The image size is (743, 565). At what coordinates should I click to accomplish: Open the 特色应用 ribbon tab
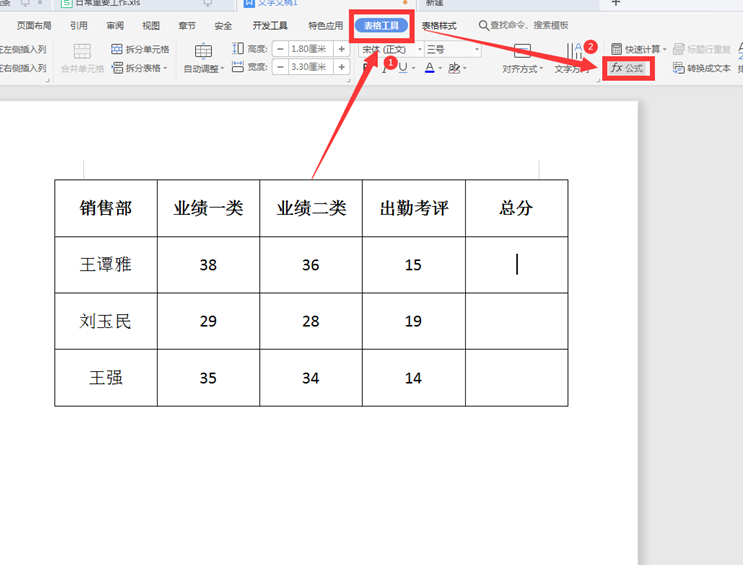point(326,26)
